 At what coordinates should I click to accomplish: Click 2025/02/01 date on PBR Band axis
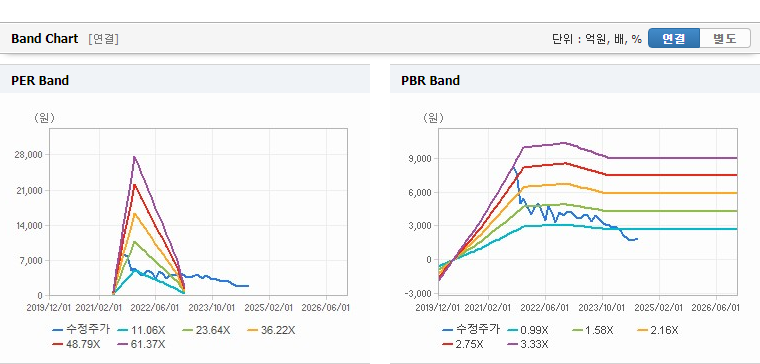(659, 308)
